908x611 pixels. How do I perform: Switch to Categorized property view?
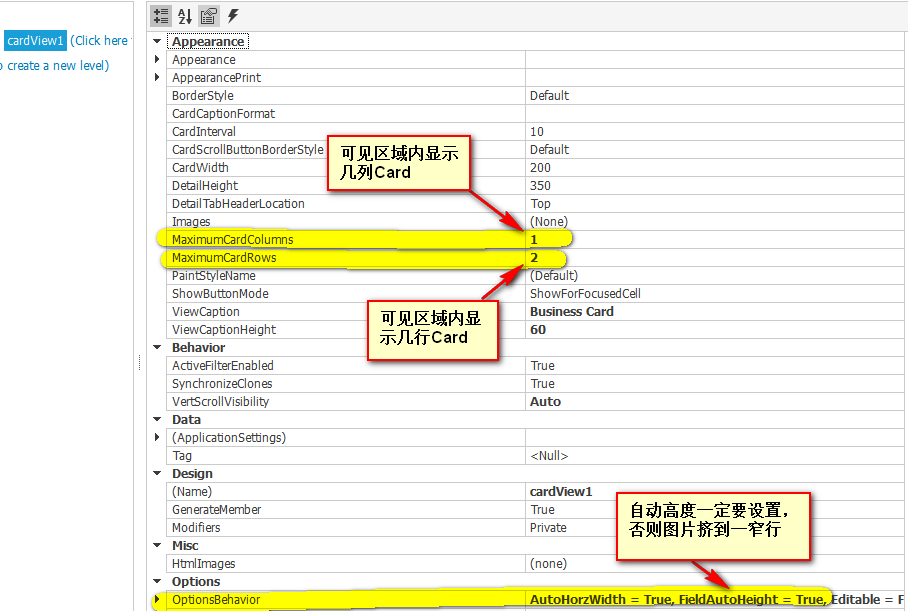click(161, 16)
